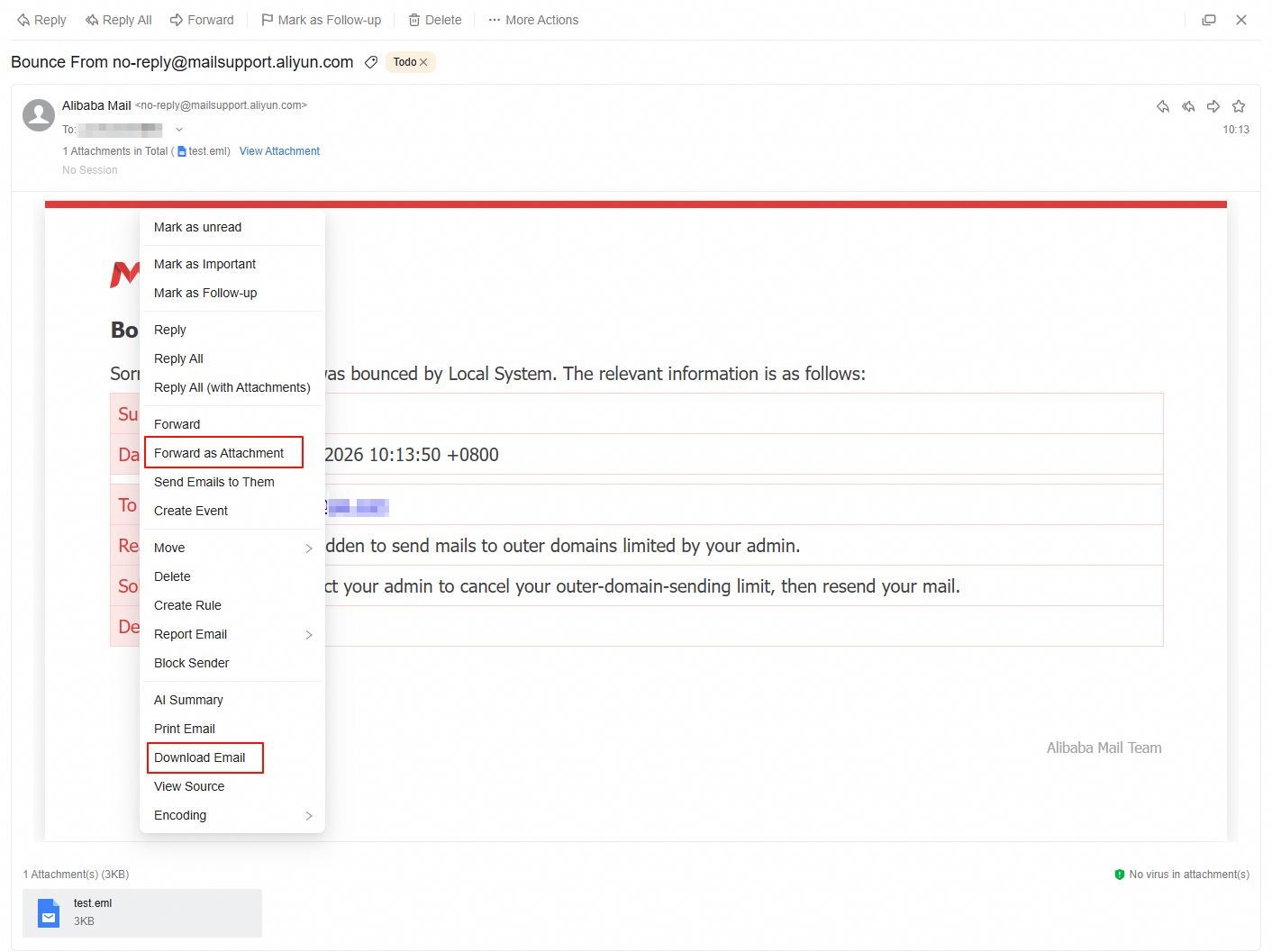Click the blurred link in the To row
Image resolution: width=1272 pixels, height=952 pixels.
coord(357,506)
